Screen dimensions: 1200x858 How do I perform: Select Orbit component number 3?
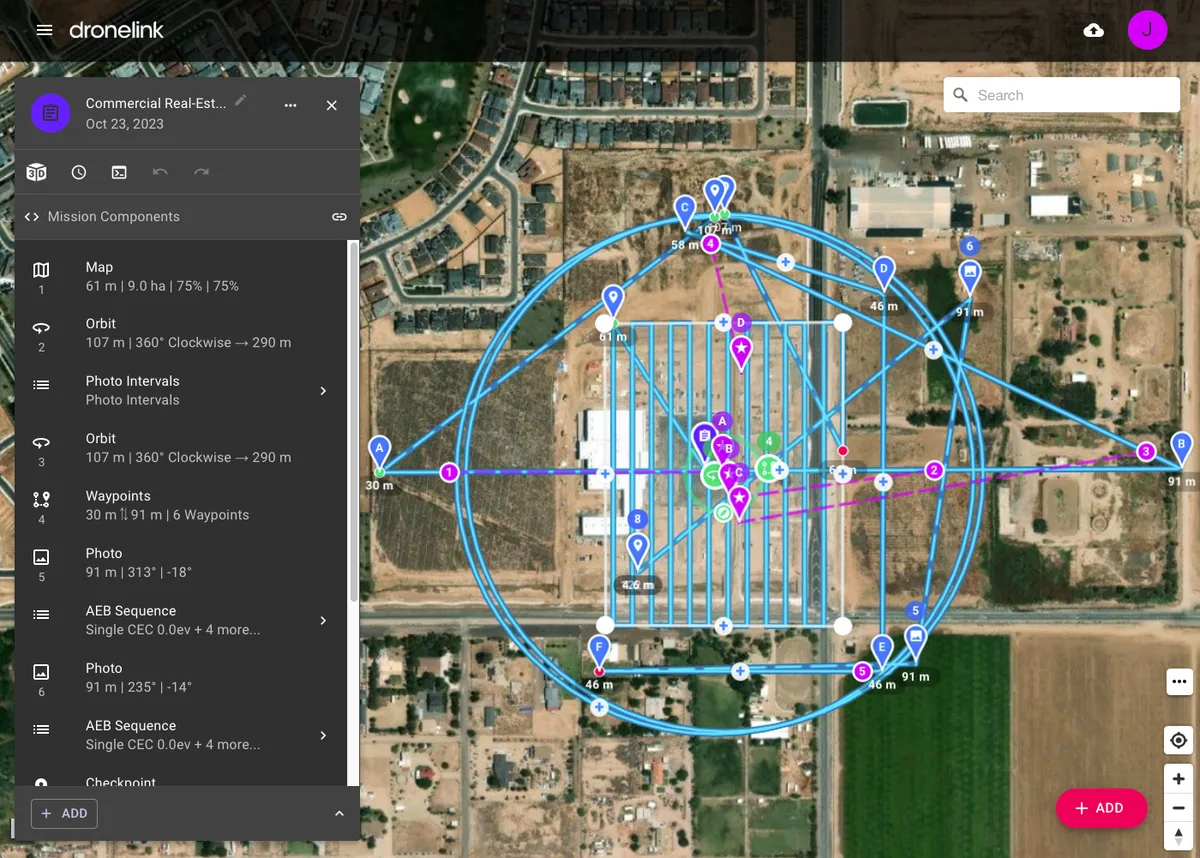(x=181, y=448)
